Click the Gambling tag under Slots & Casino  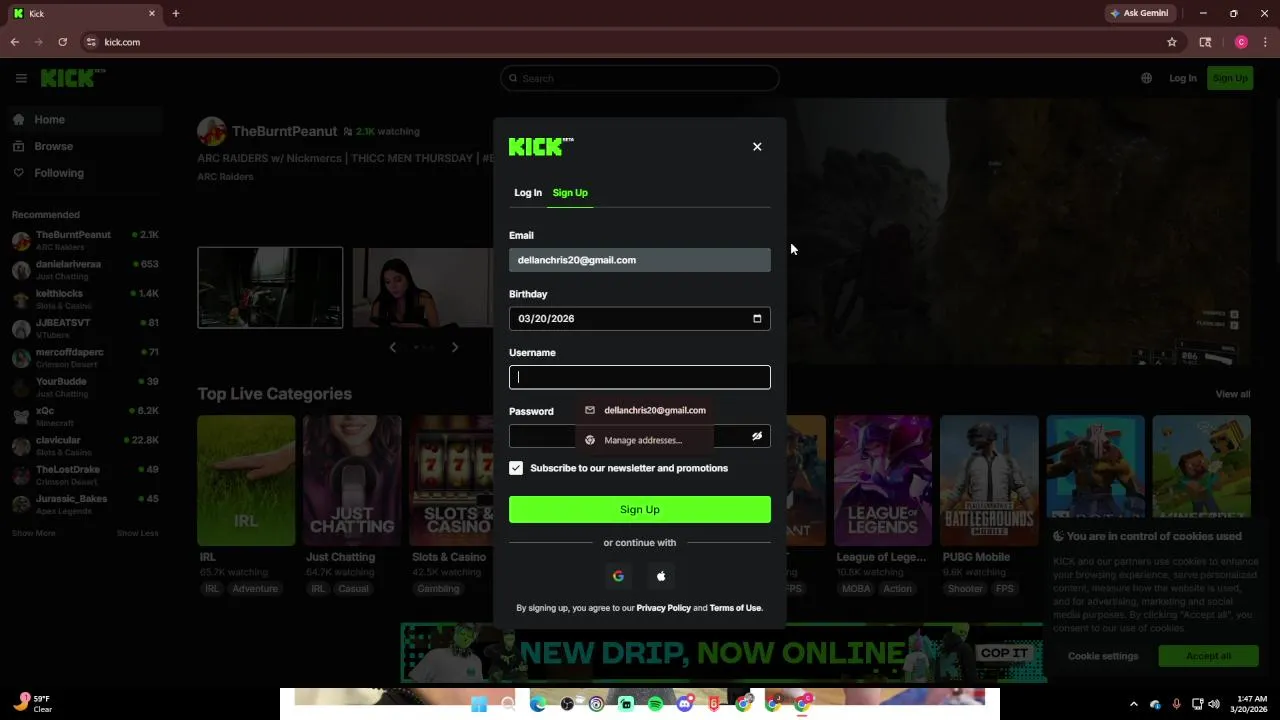(x=438, y=589)
